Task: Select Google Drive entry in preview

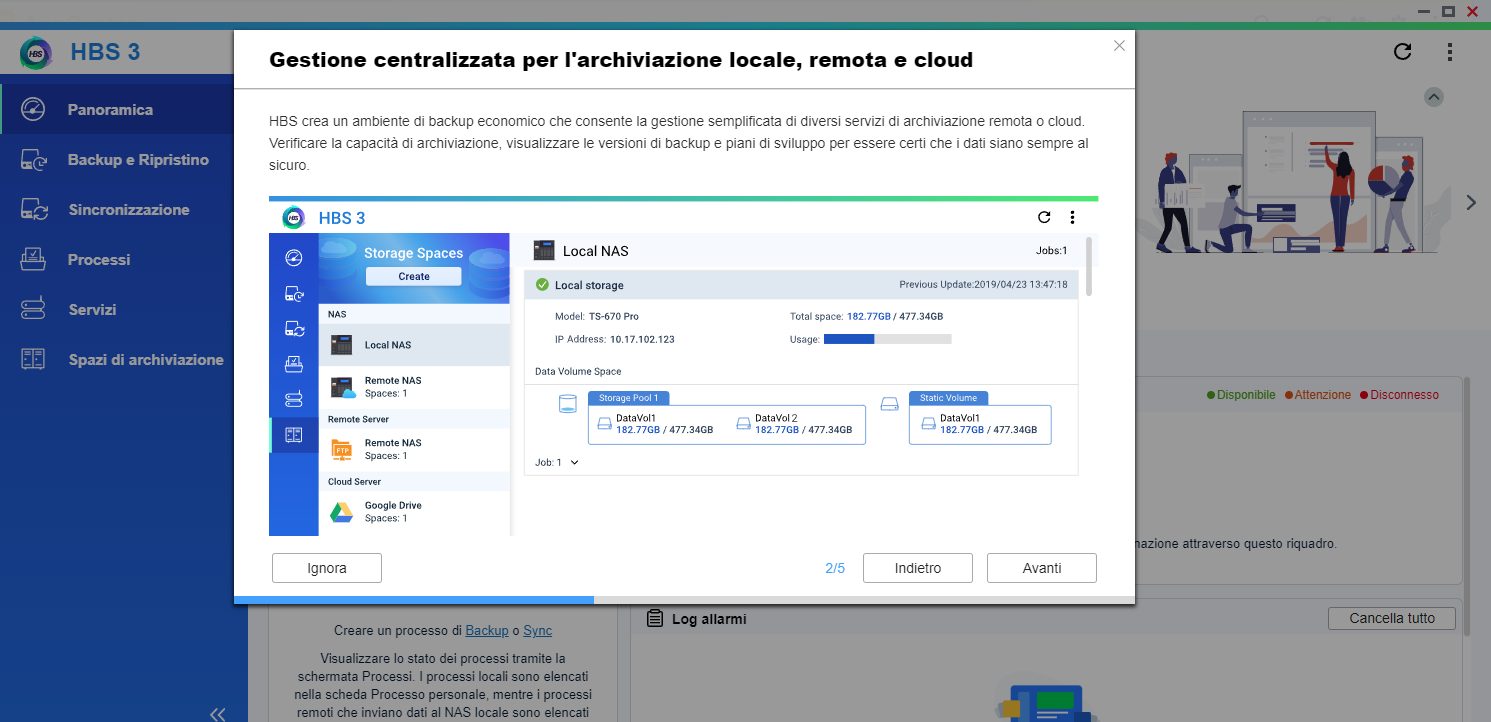Action: 414,512
